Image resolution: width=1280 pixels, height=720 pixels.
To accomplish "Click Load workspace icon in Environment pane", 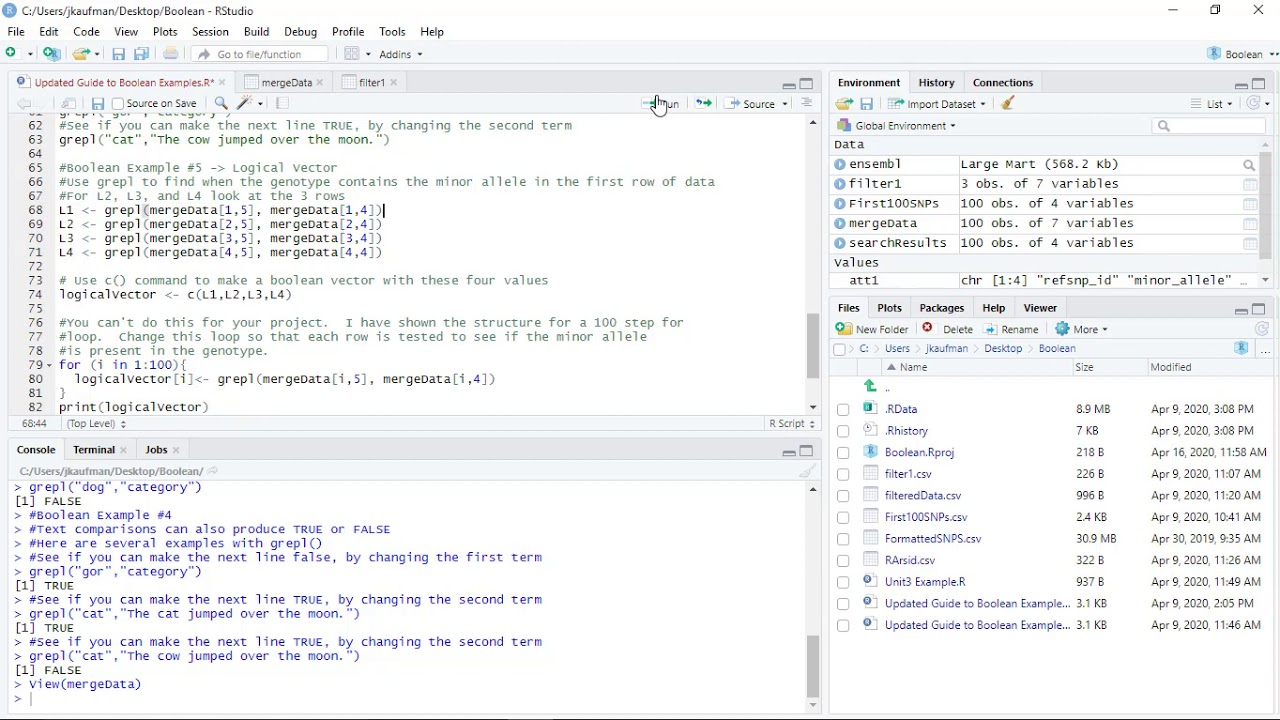I will click(845, 104).
